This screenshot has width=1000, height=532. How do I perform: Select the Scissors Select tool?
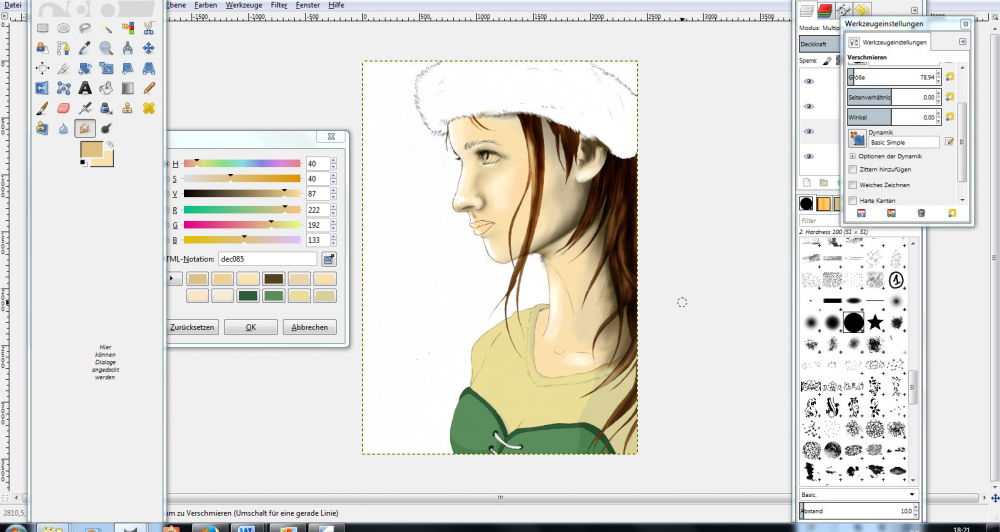click(x=149, y=27)
